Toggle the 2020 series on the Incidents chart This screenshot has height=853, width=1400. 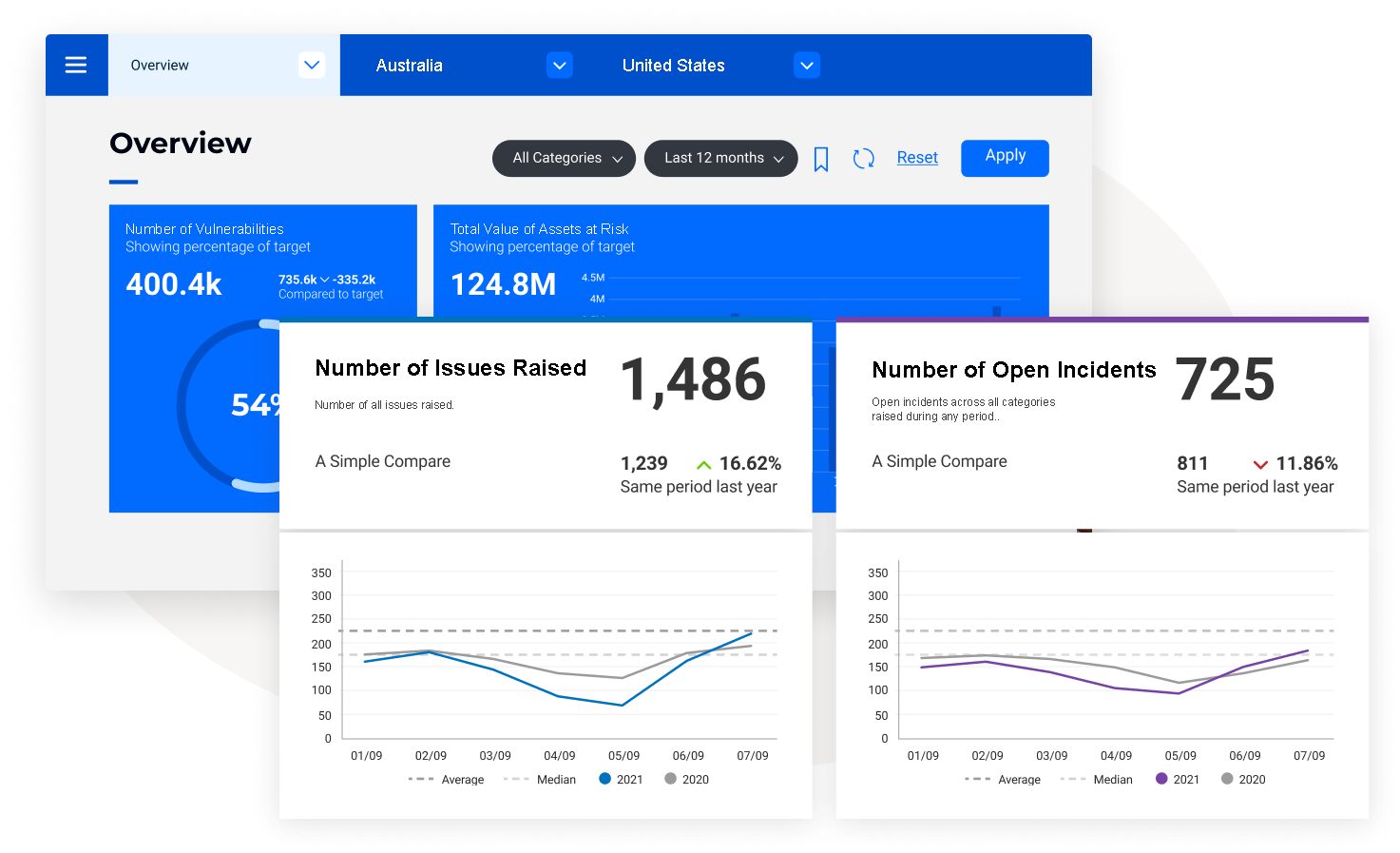pyautogui.click(x=1226, y=779)
